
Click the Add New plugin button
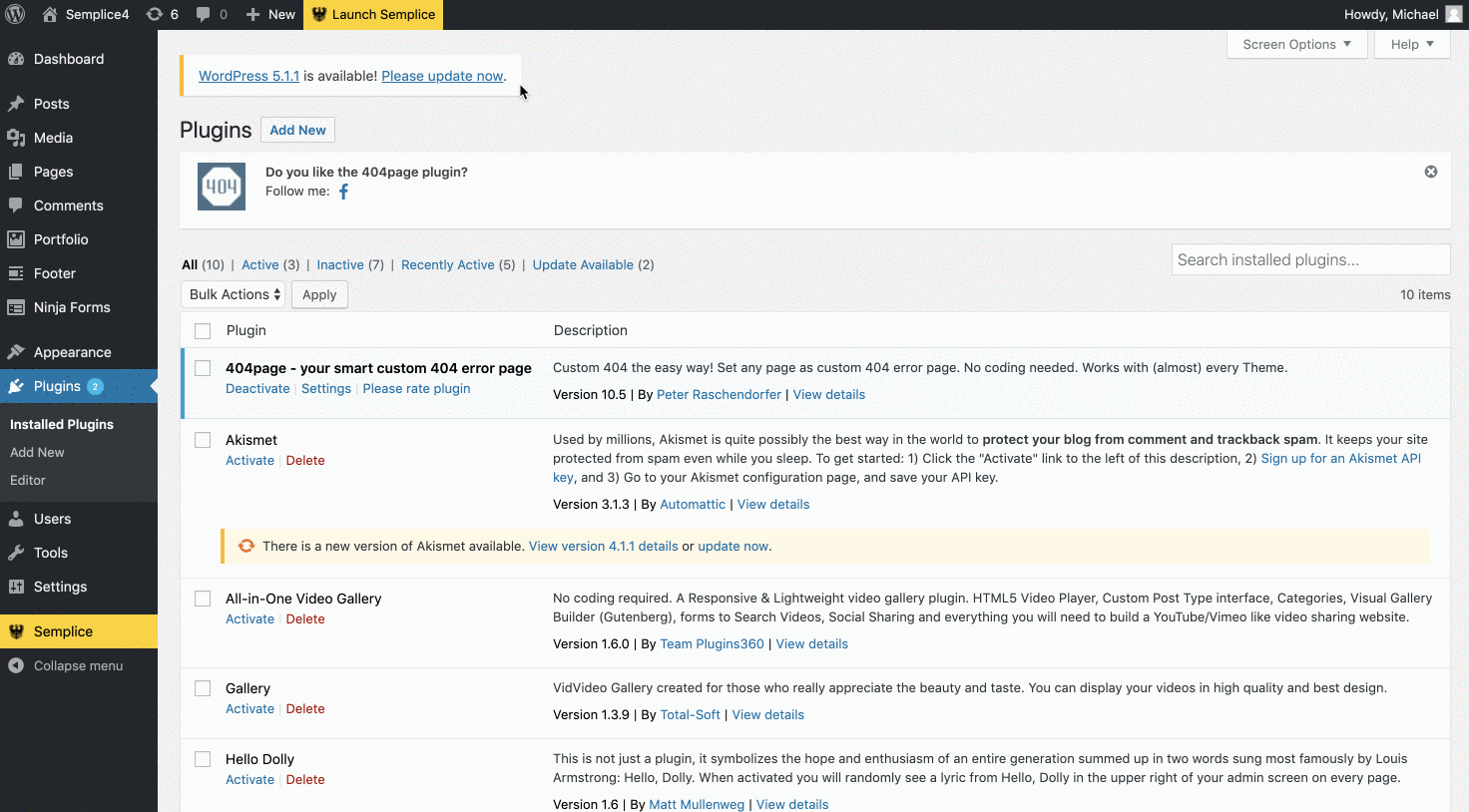297,130
